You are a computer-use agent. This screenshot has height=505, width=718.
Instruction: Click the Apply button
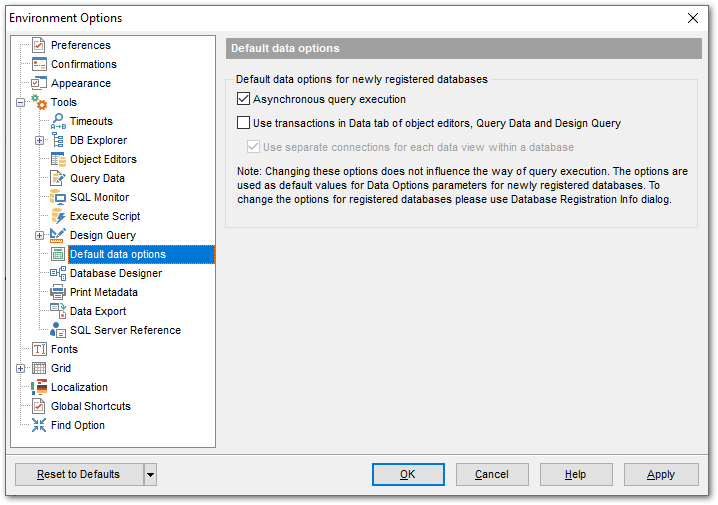tap(660, 475)
